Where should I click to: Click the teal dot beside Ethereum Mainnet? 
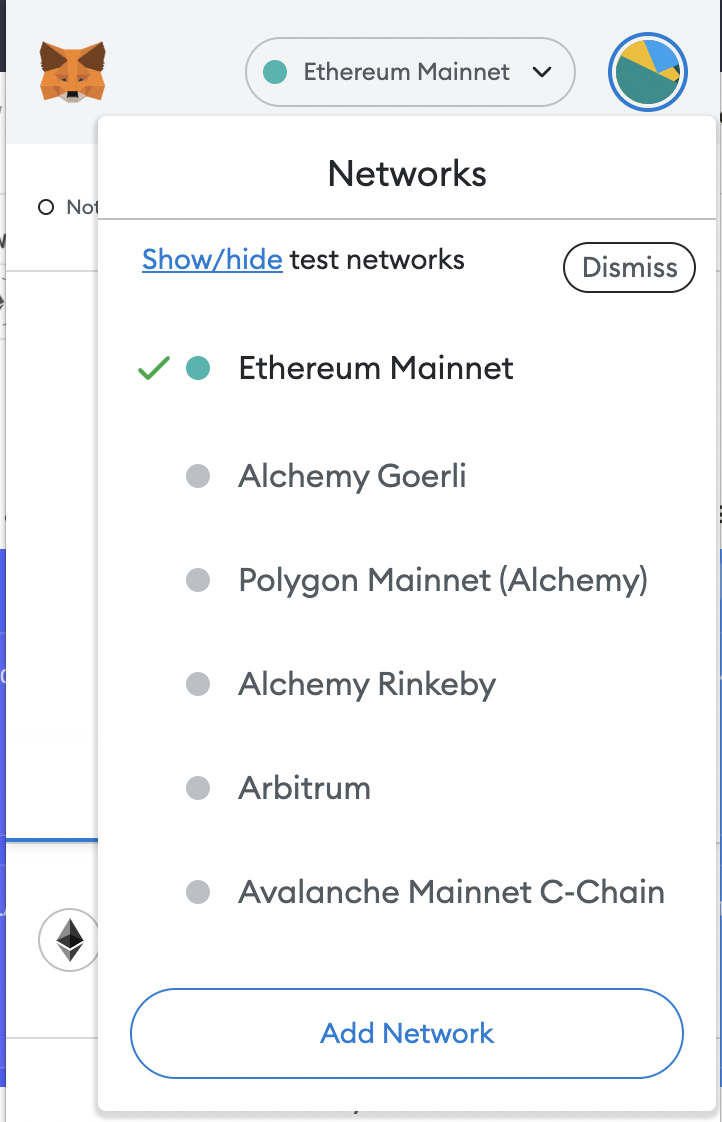tap(198, 368)
